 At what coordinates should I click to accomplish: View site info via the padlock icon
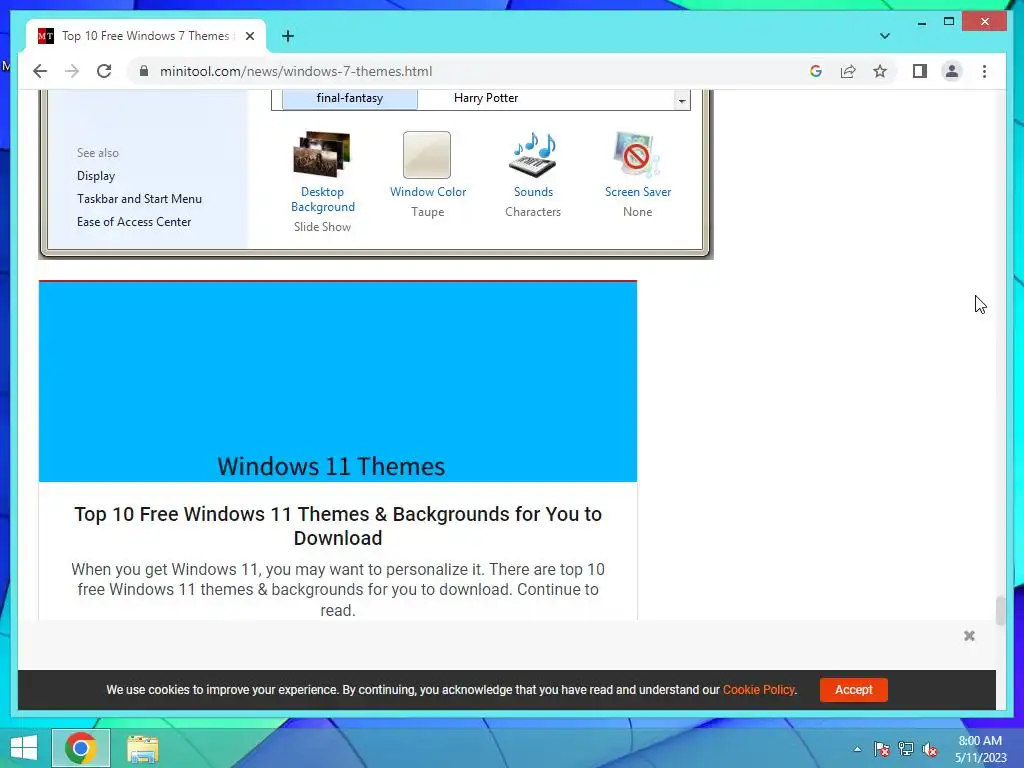[144, 71]
